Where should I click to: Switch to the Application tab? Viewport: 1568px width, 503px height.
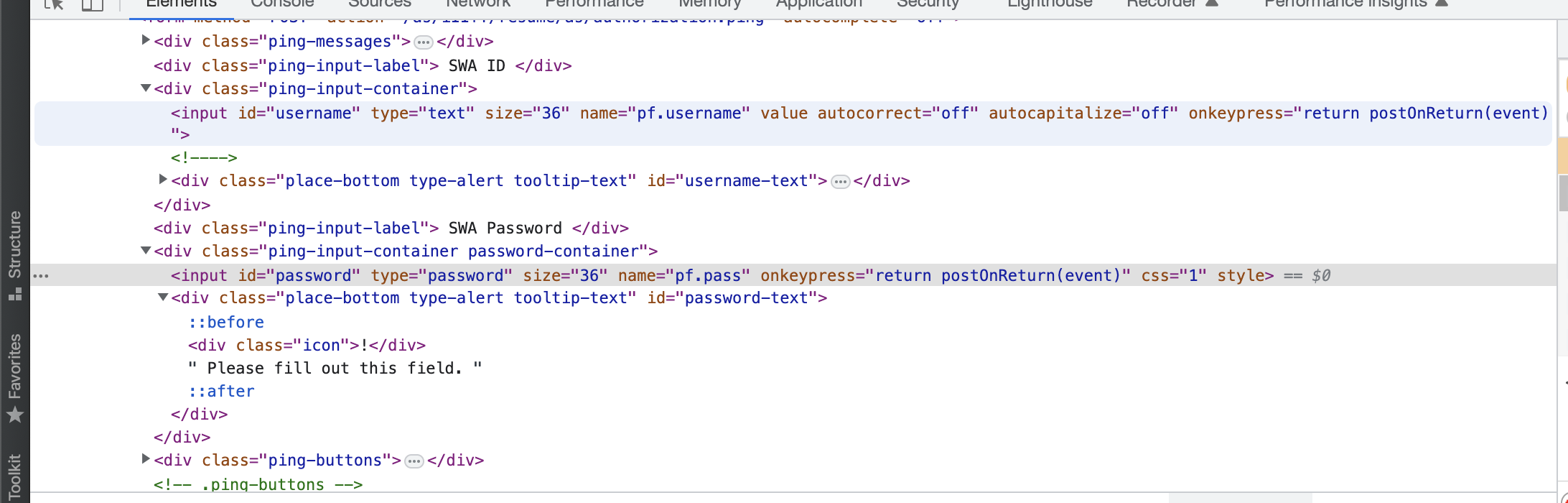(x=819, y=4)
